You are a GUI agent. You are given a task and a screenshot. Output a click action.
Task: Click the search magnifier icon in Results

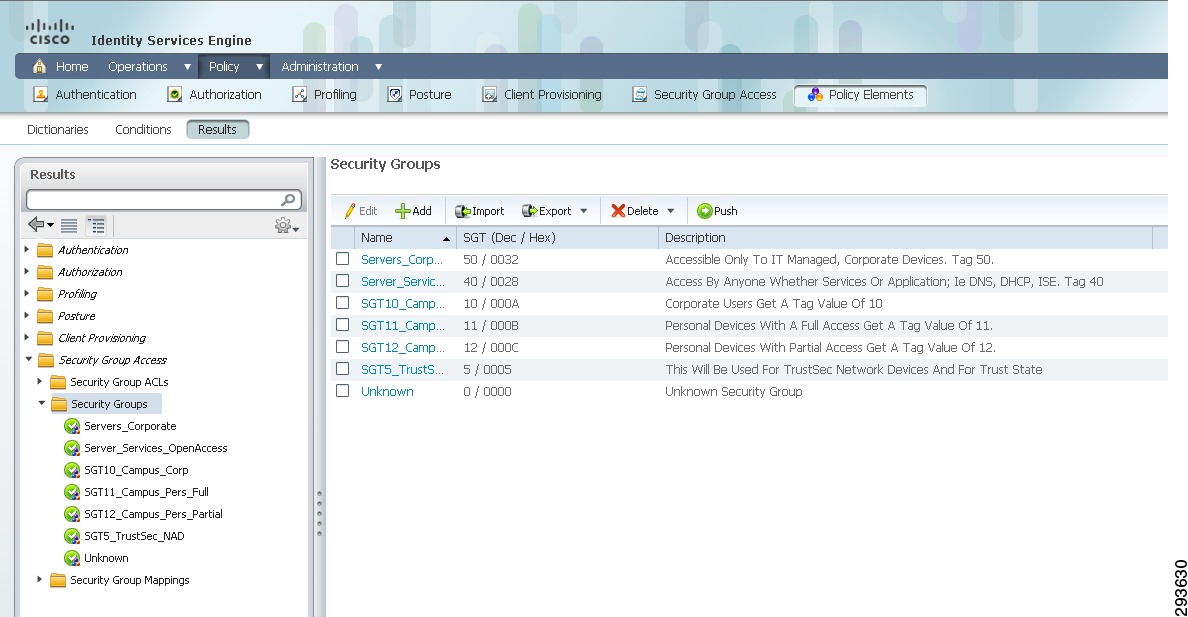click(x=288, y=199)
